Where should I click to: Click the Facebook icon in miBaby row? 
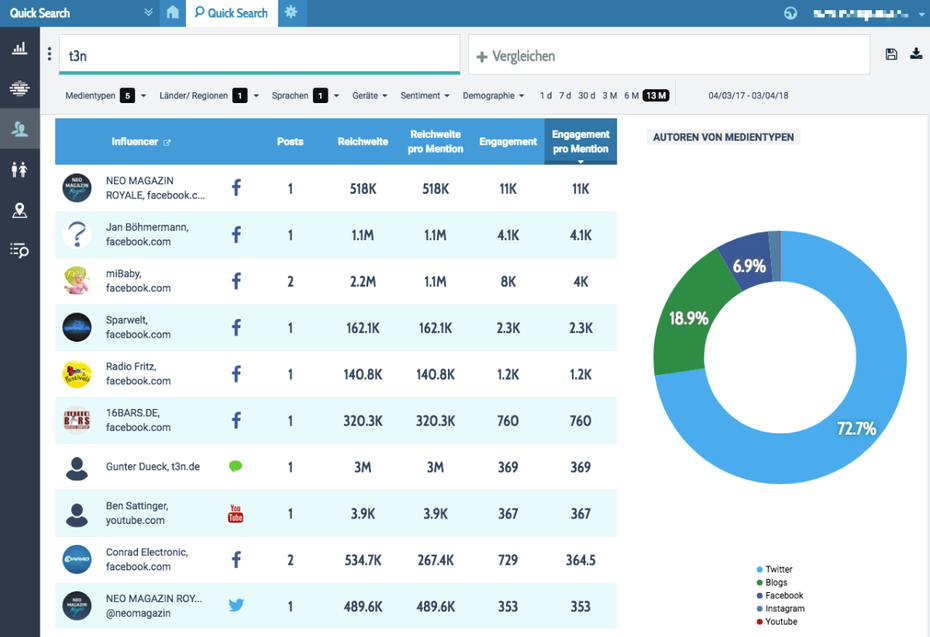236,281
